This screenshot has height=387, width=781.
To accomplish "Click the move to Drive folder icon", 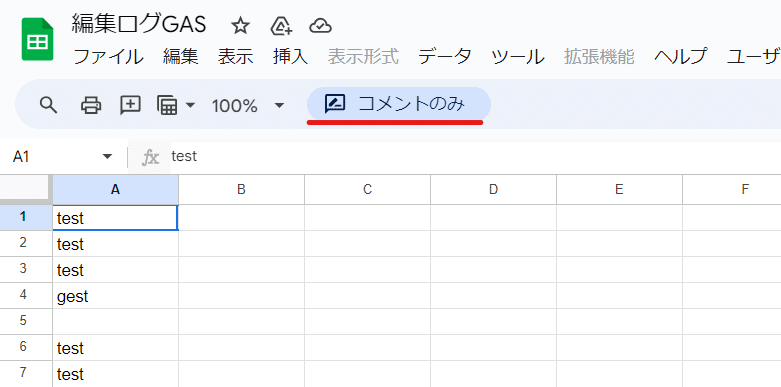I will [281, 25].
